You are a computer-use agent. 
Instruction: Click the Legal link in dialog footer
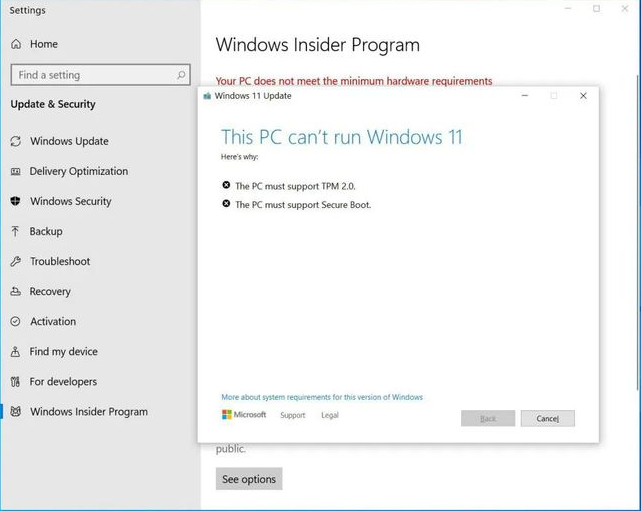[x=330, y=415]
